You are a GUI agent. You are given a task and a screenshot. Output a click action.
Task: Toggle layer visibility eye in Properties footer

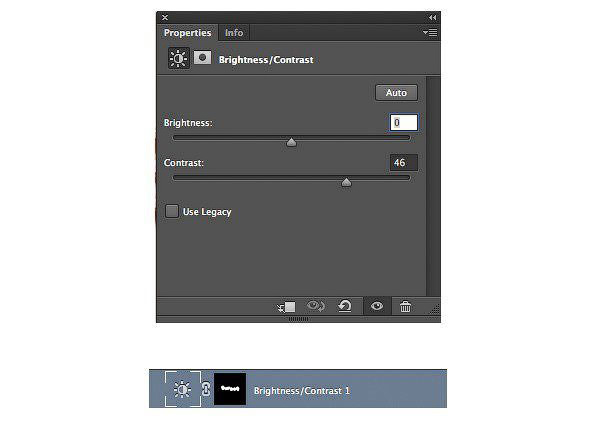tap(377, 306)
